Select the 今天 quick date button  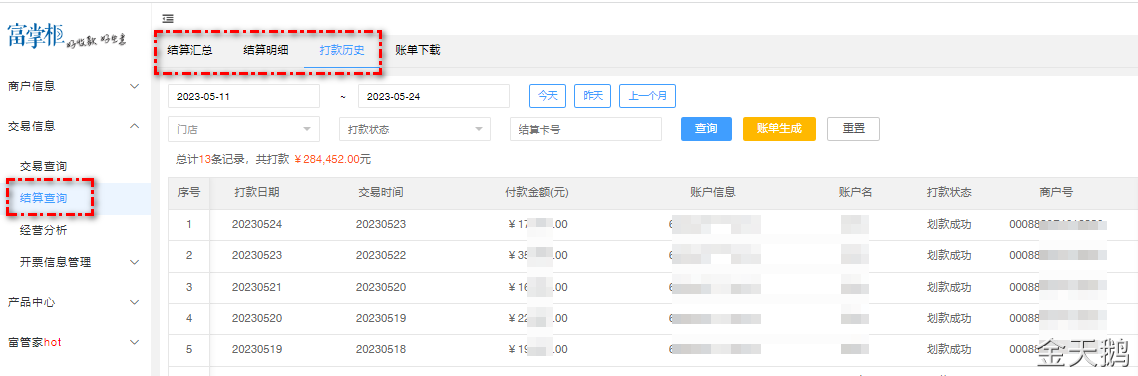[x=548, y=96]
